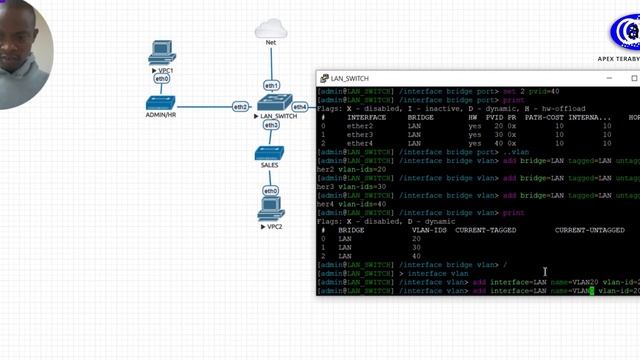Click the eth0 port label above VPC2

[270, 191]
